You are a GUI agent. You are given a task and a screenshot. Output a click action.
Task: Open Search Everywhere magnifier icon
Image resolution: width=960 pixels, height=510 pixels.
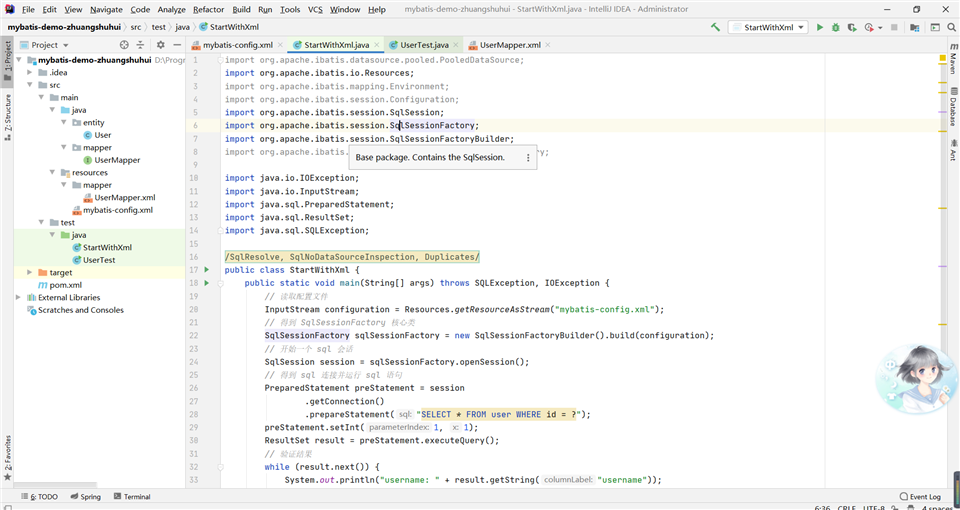pos(951,27)
